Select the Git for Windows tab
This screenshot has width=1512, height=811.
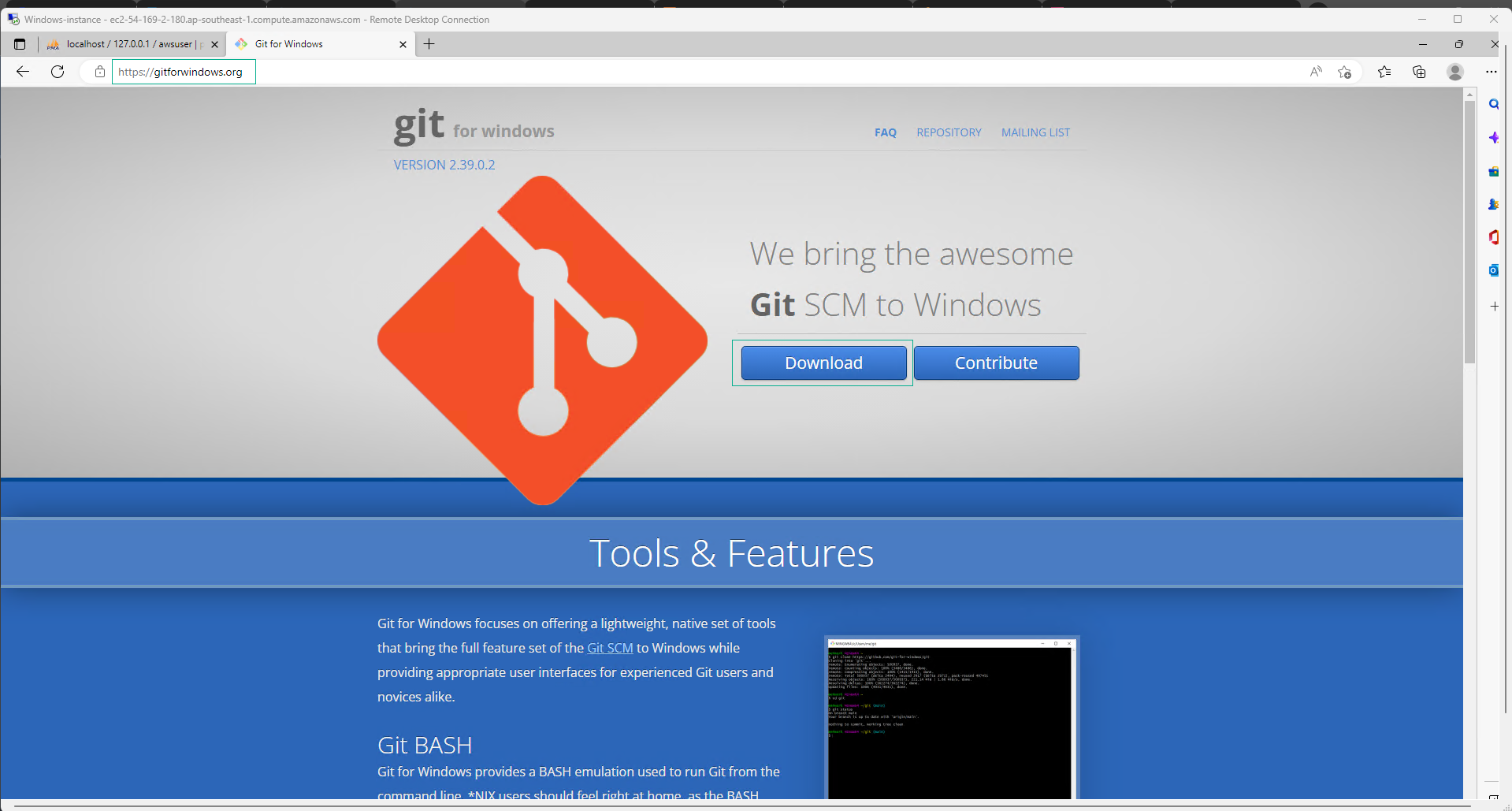319,44
